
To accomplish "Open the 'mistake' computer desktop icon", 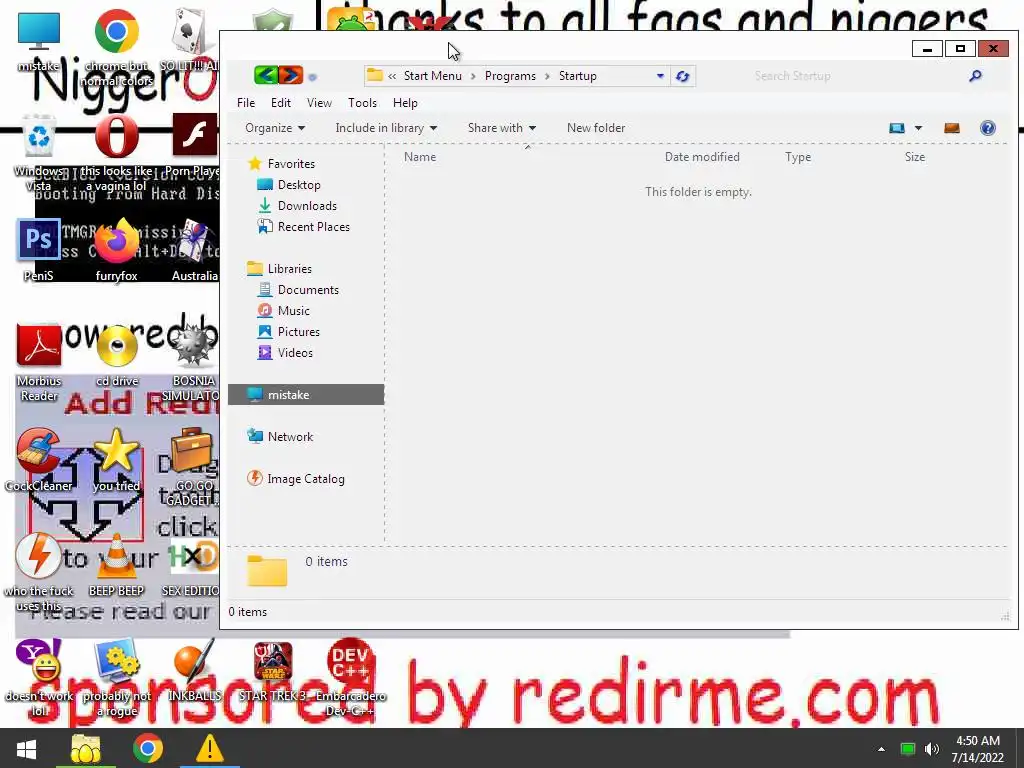I will [39, 31].
